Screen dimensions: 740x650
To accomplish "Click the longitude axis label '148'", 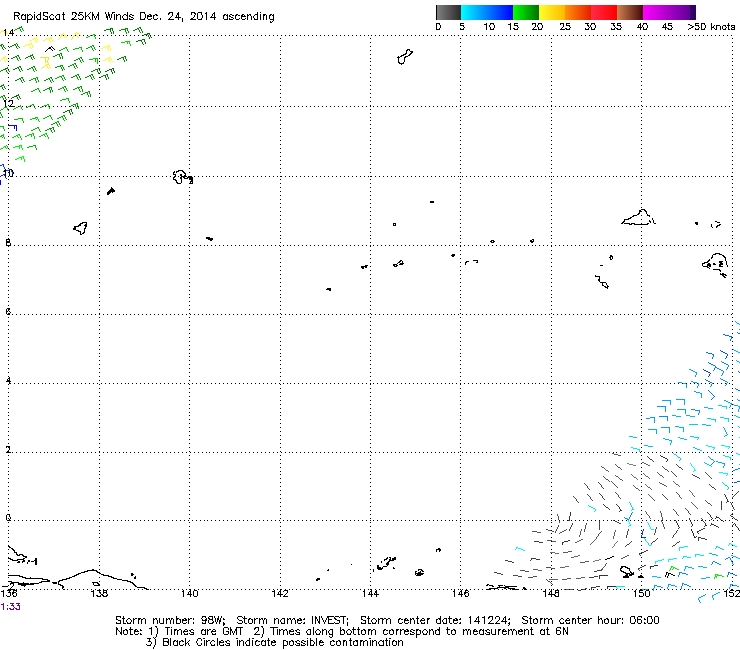I will coord(551,594).
